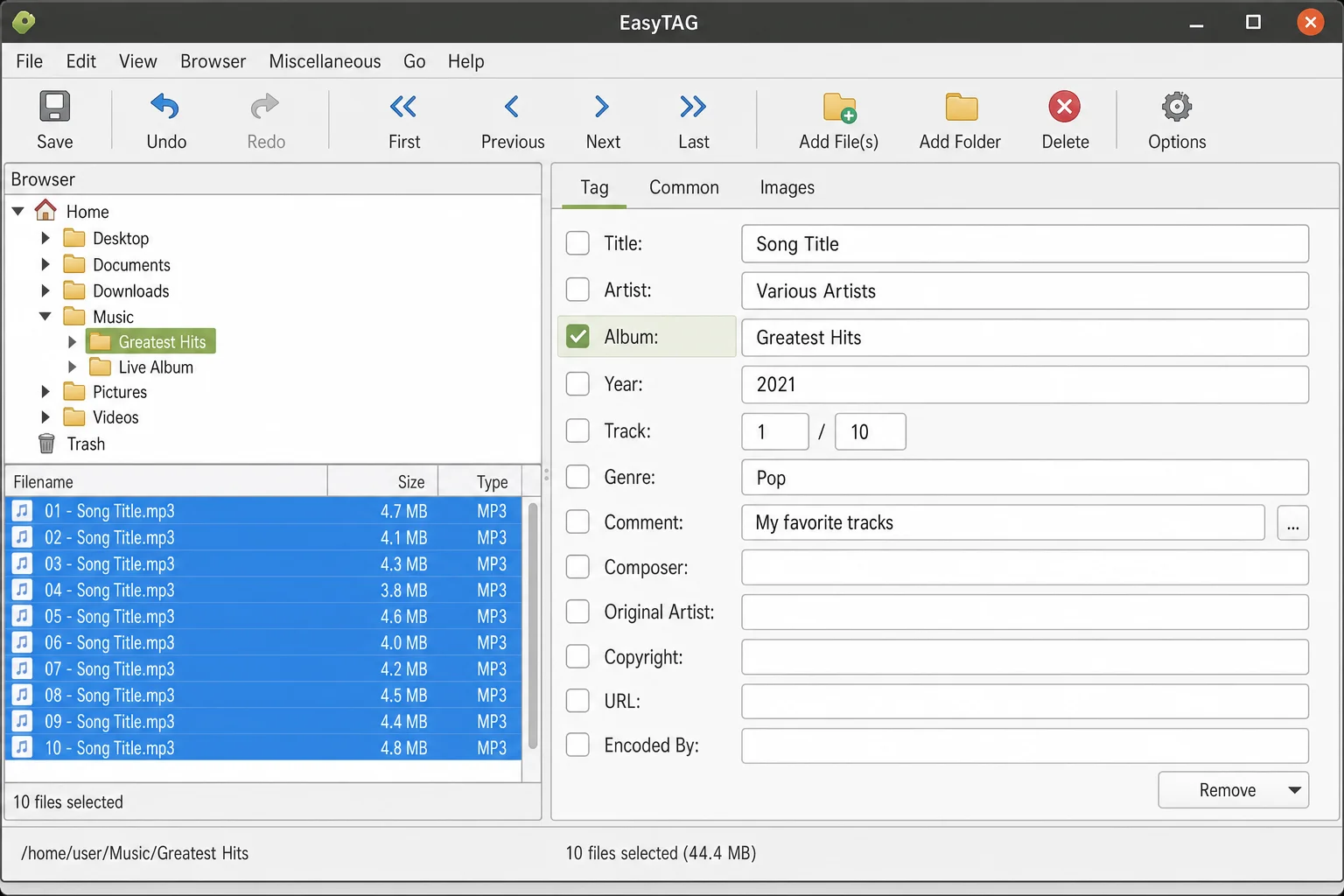
Task: Sort files by Size column header
Action: (383, 481)
